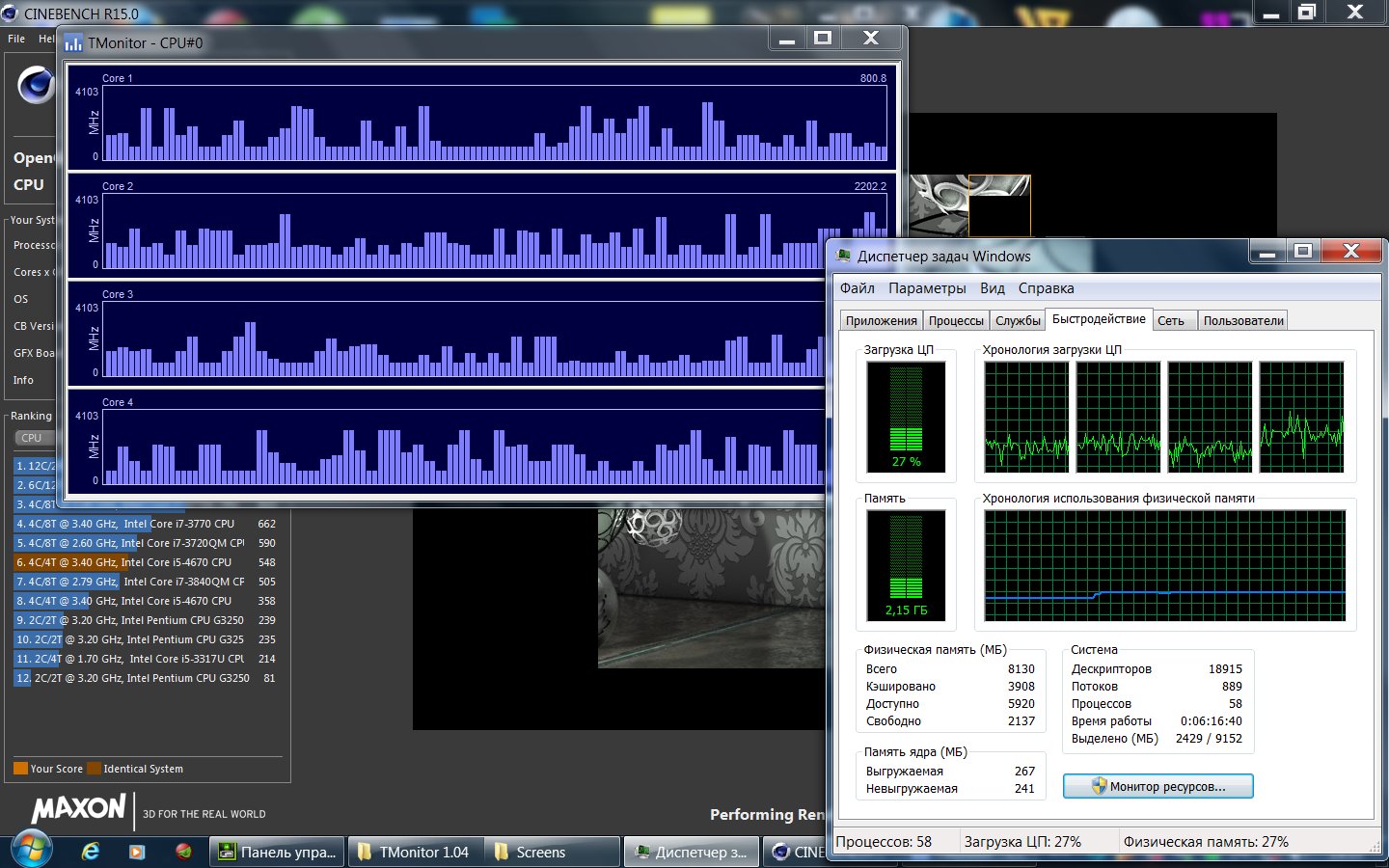The height and width of the screenshot is (868, 1389).
Task: Open the Пользователи tab
Action: (1242, 321)
